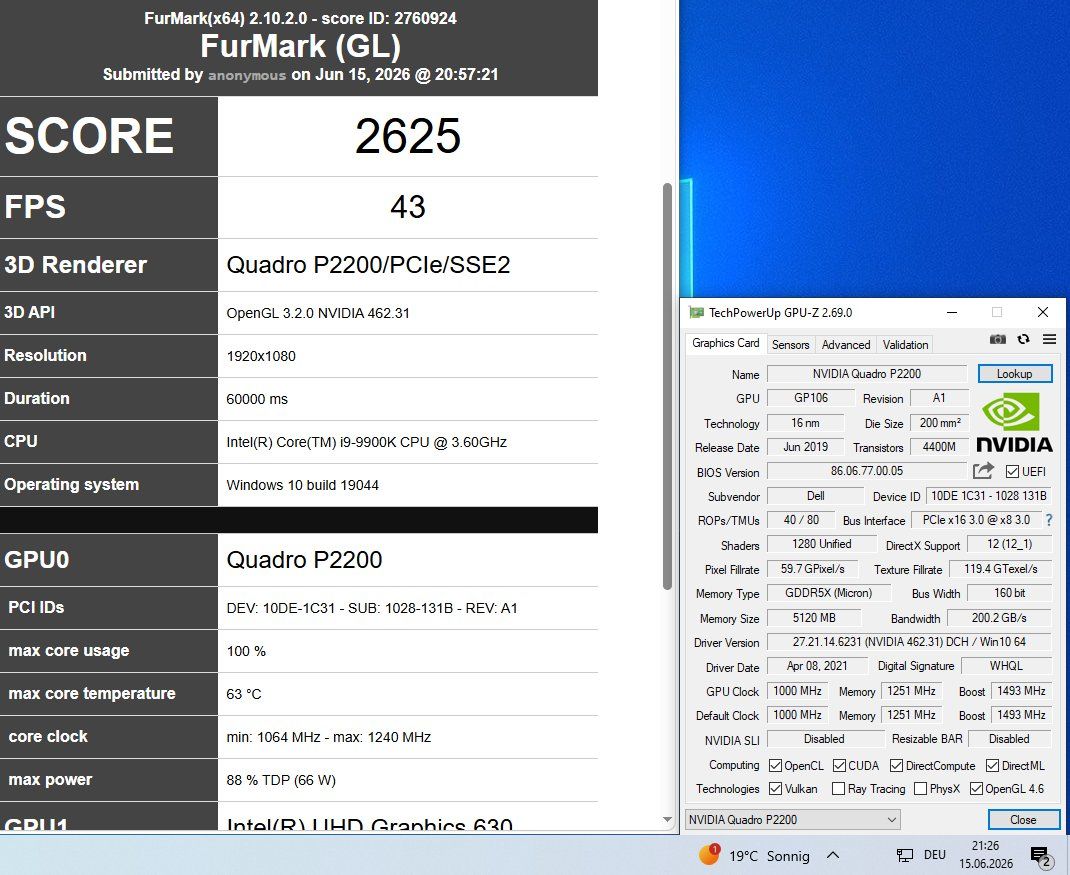1070x875 pixels.
Task: Click the Memory Size 5120 MB field
Action: point(814,618)
